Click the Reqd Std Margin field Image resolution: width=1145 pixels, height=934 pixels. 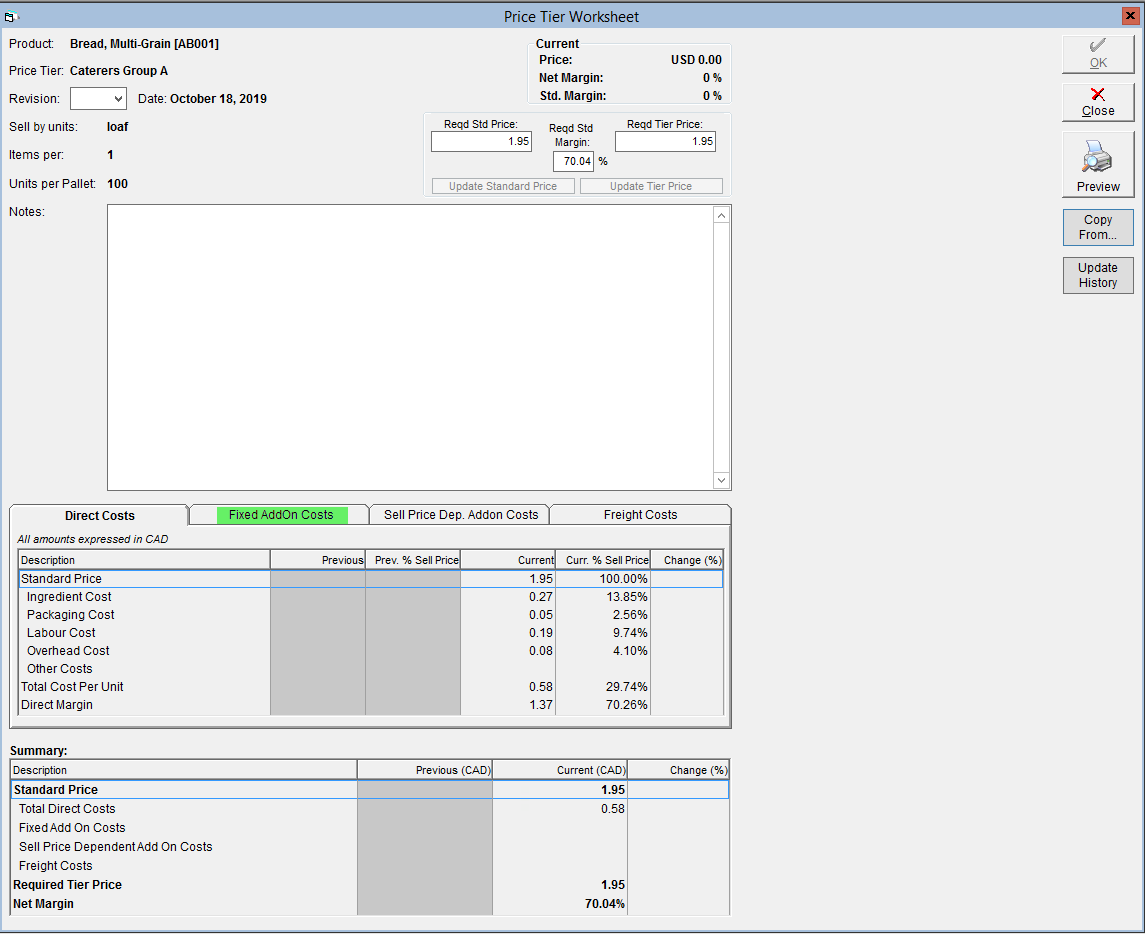point(573,161)
